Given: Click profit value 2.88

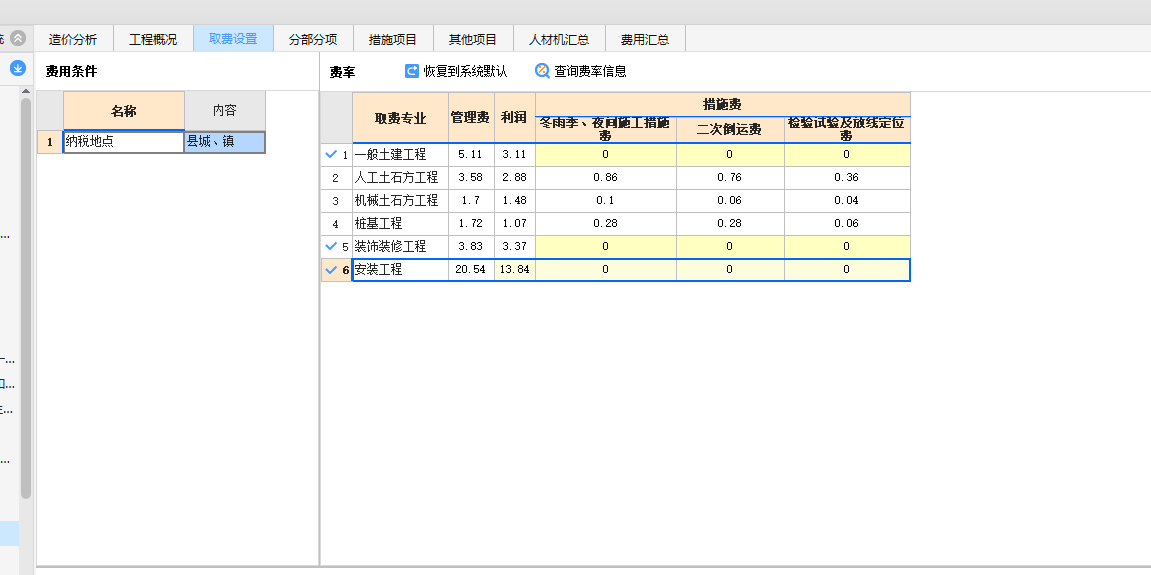Looking at the screenshot, I should coord(515,178).
